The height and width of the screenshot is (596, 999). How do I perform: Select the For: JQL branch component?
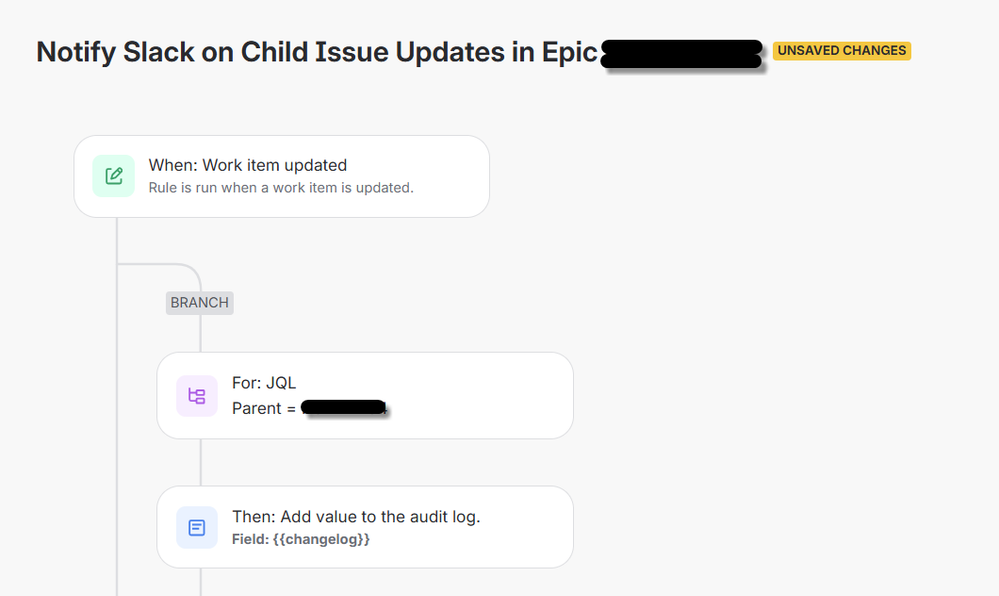(x=364, y=395)
